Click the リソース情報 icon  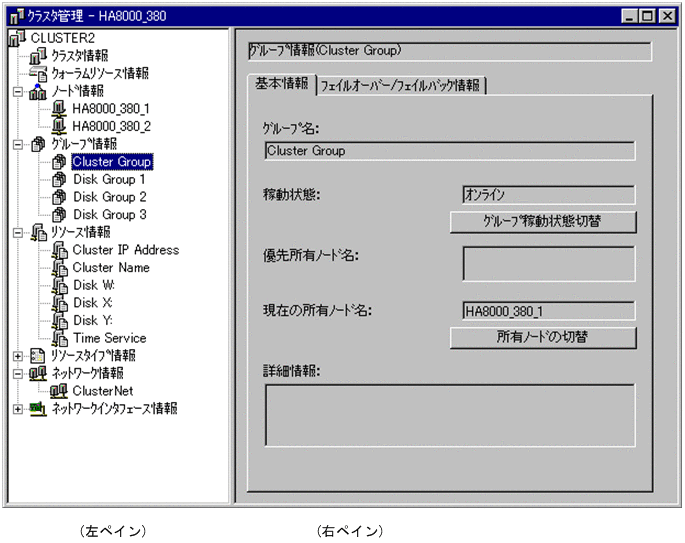pyautogui.click(x=39, y=232)
